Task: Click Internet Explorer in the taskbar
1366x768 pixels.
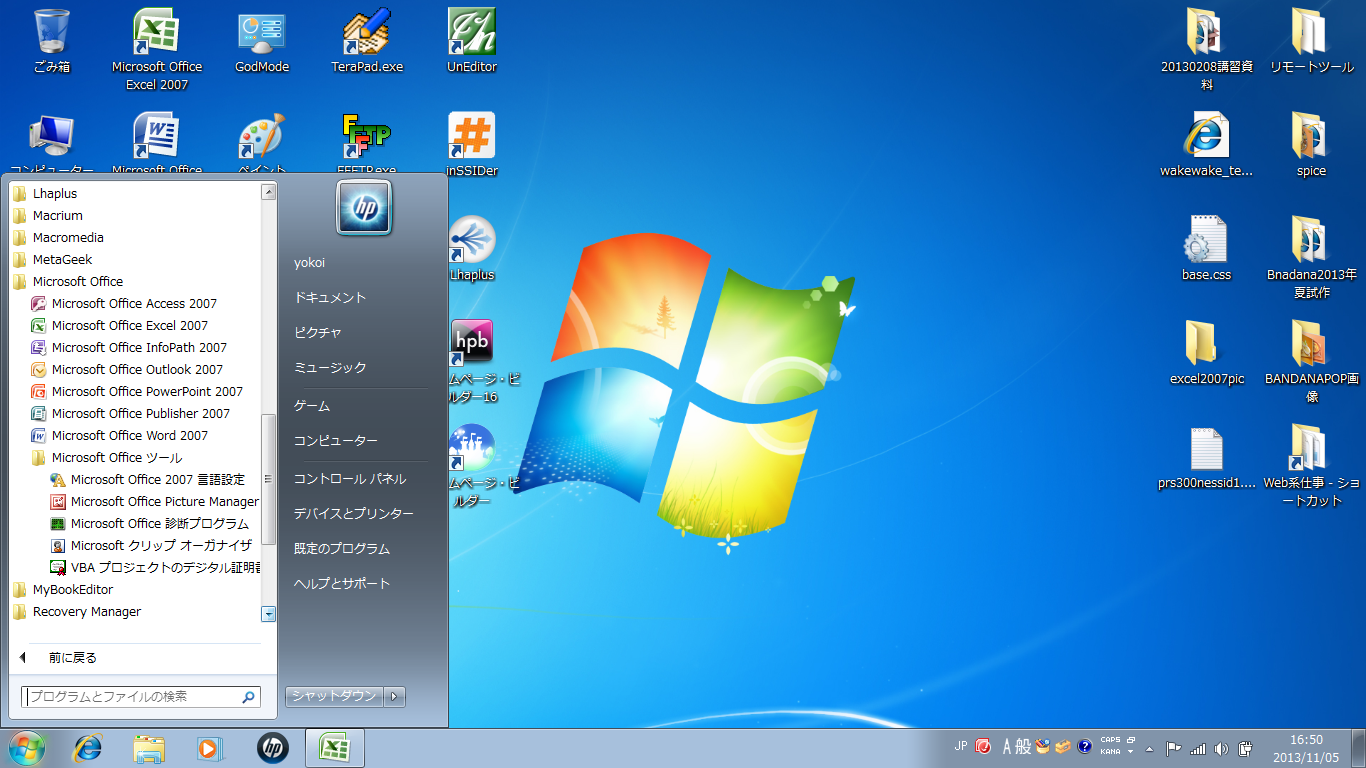Action: click(88, 747)
